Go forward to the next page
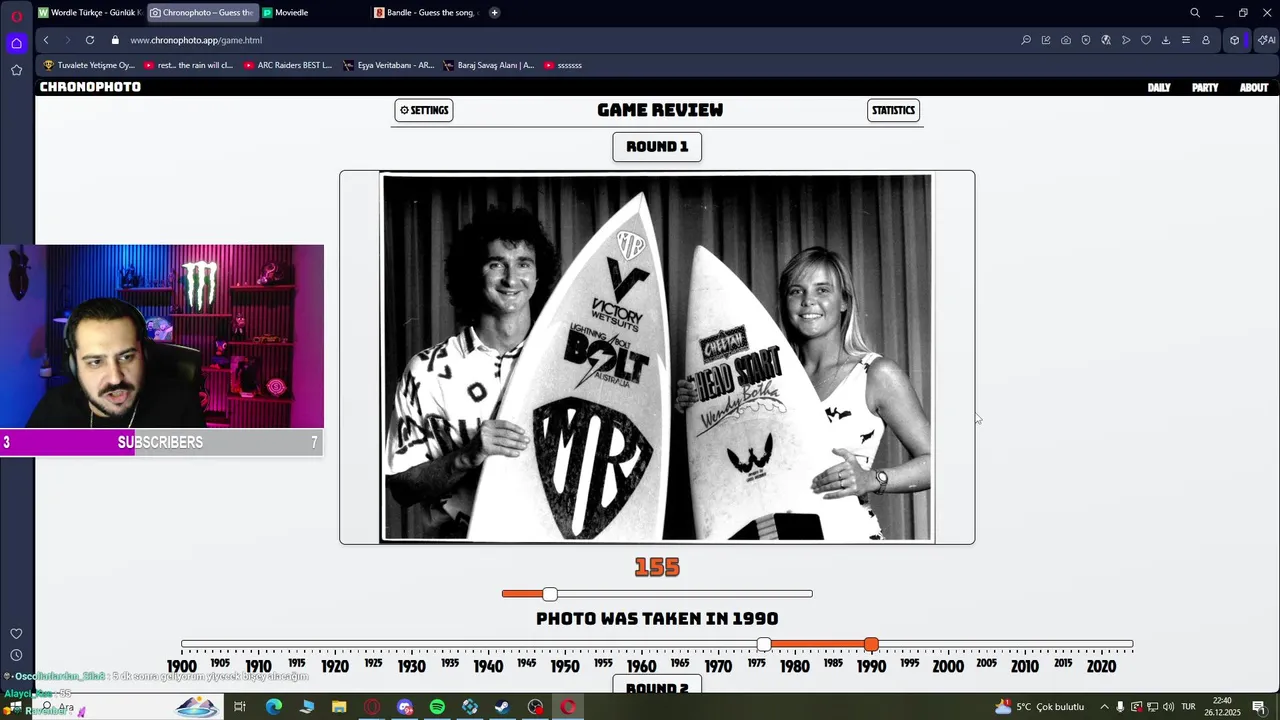Viewport: 1280px width, 720px height. [68, 40]
